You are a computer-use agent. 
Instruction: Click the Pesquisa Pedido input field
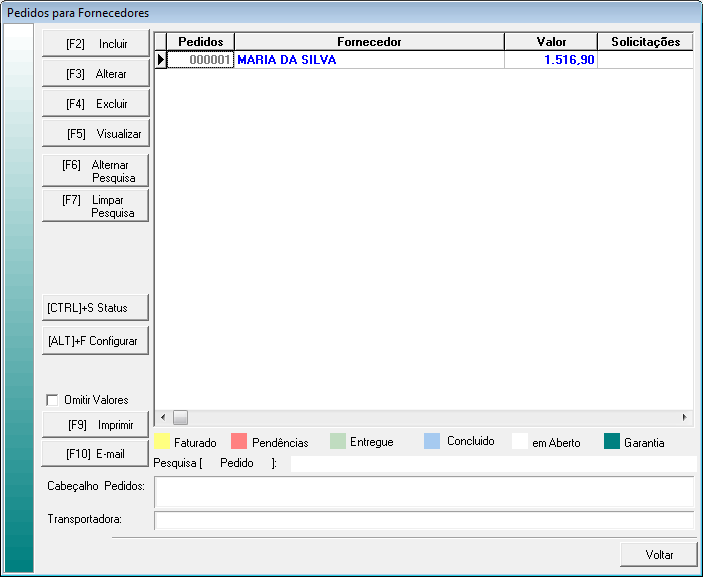(x=492, y=464)
